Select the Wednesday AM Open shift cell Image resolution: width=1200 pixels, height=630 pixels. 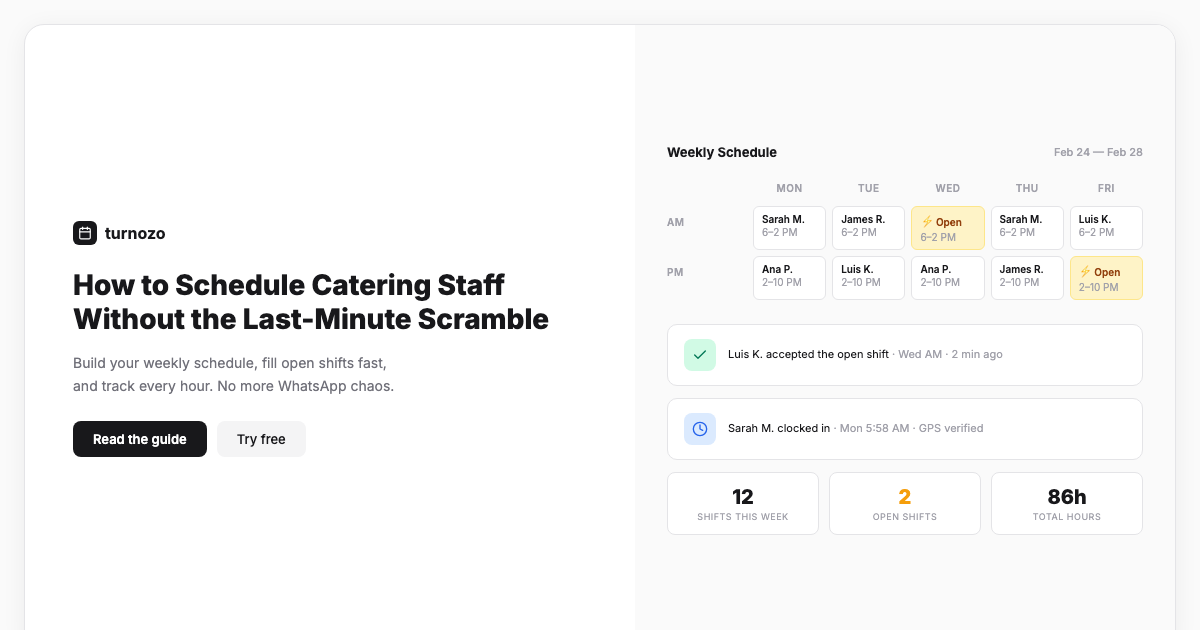pos(947,228)
